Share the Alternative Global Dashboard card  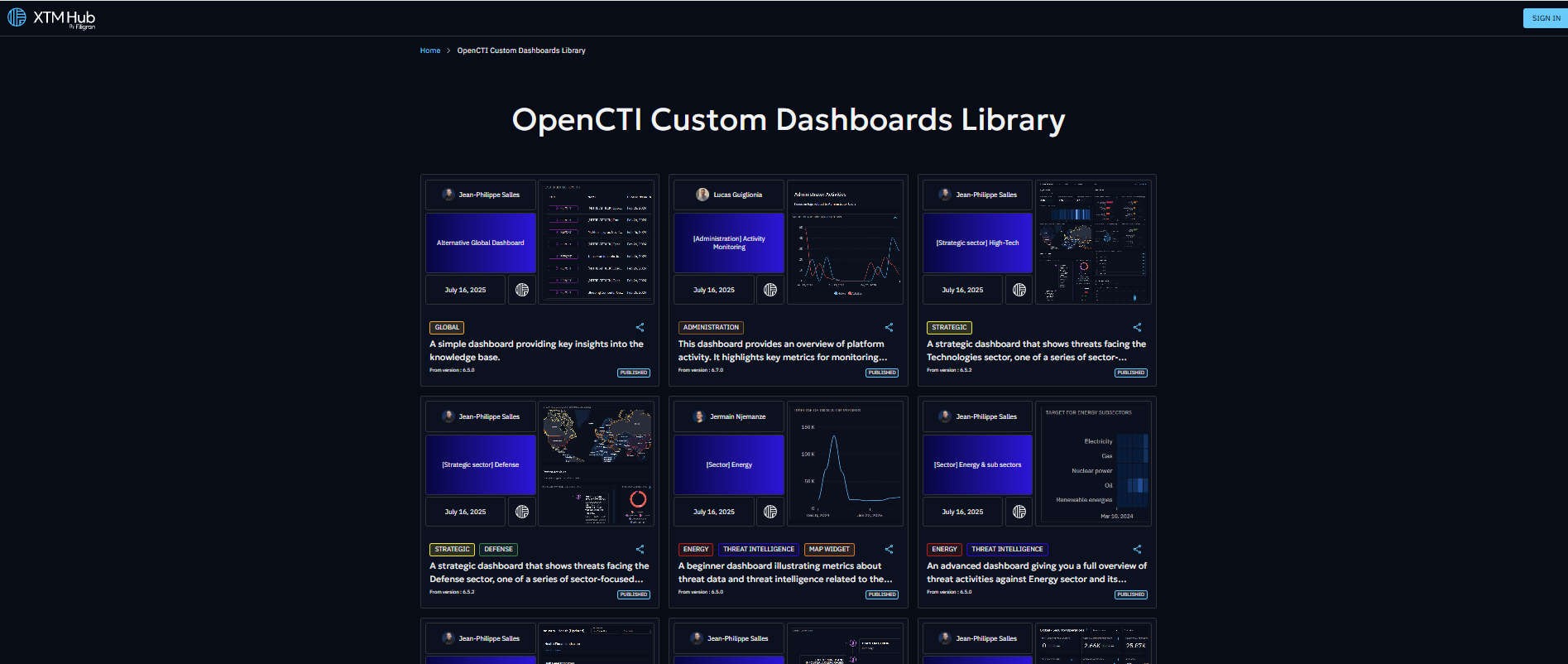click(x=640, y=327)
